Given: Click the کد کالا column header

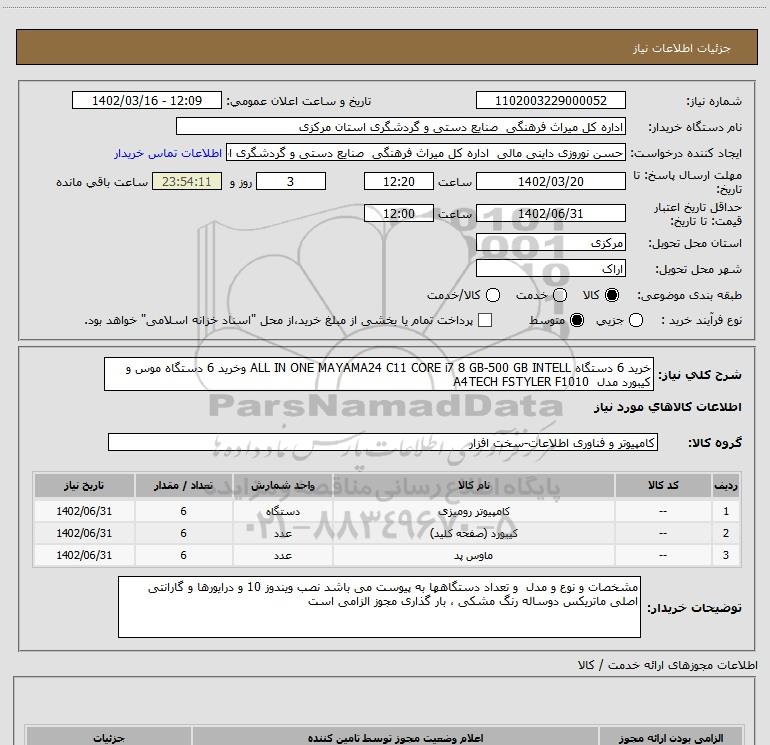Looking at the screenshot, I should coord(663,485).
